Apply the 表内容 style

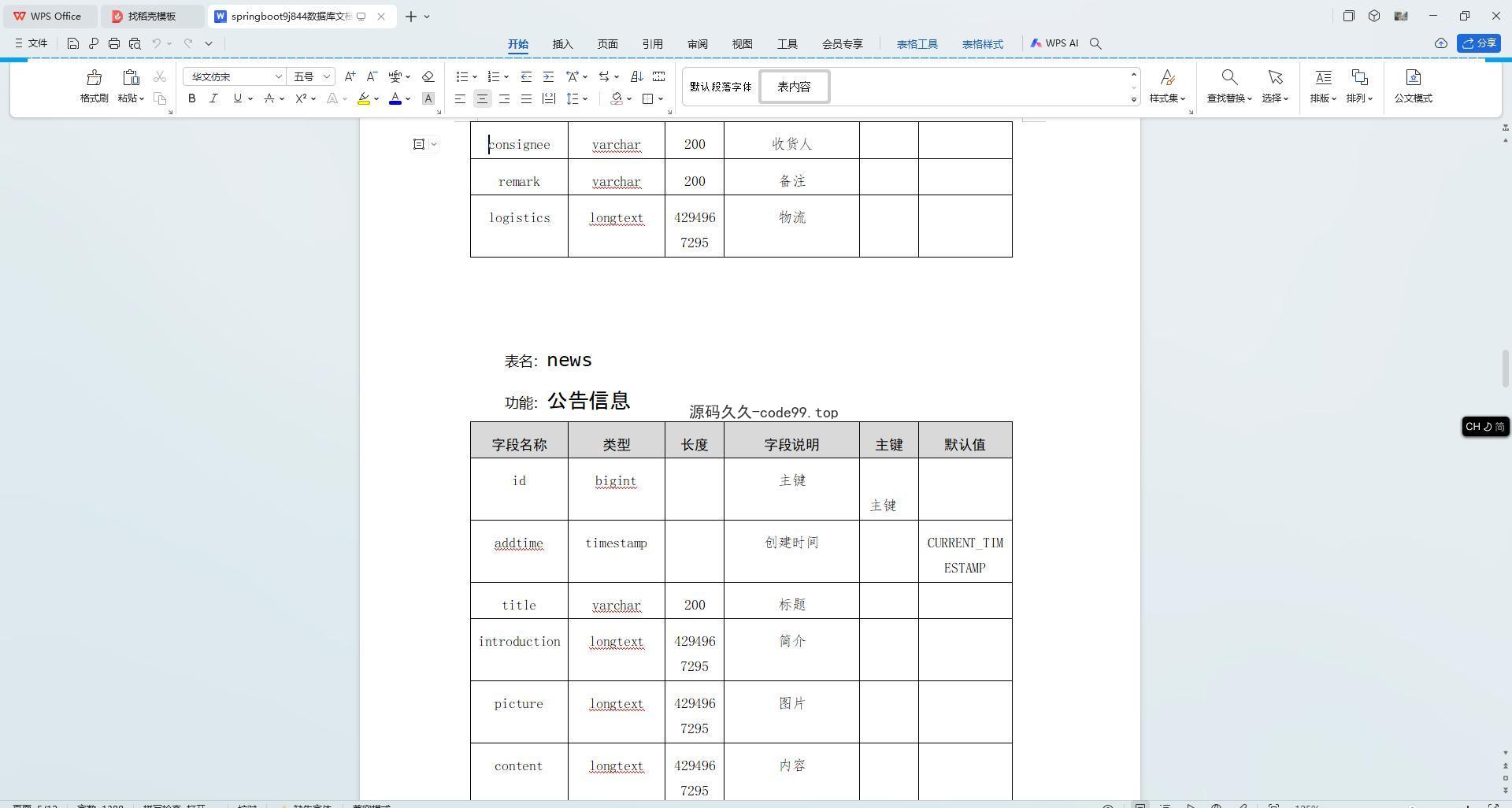[x=794, y=87]
